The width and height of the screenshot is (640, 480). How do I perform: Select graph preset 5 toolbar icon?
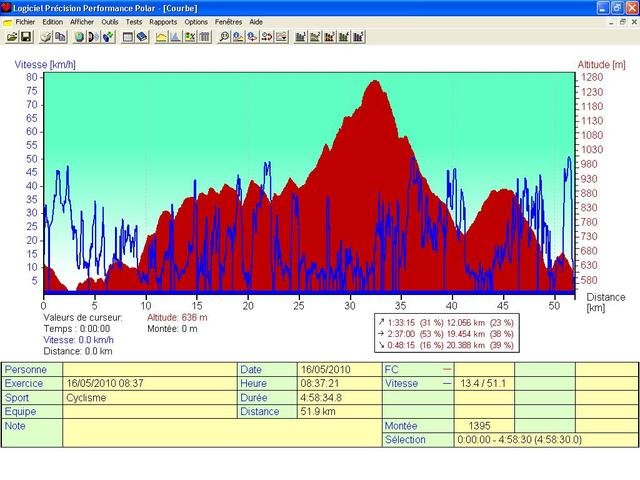click(x=358, y=37)
